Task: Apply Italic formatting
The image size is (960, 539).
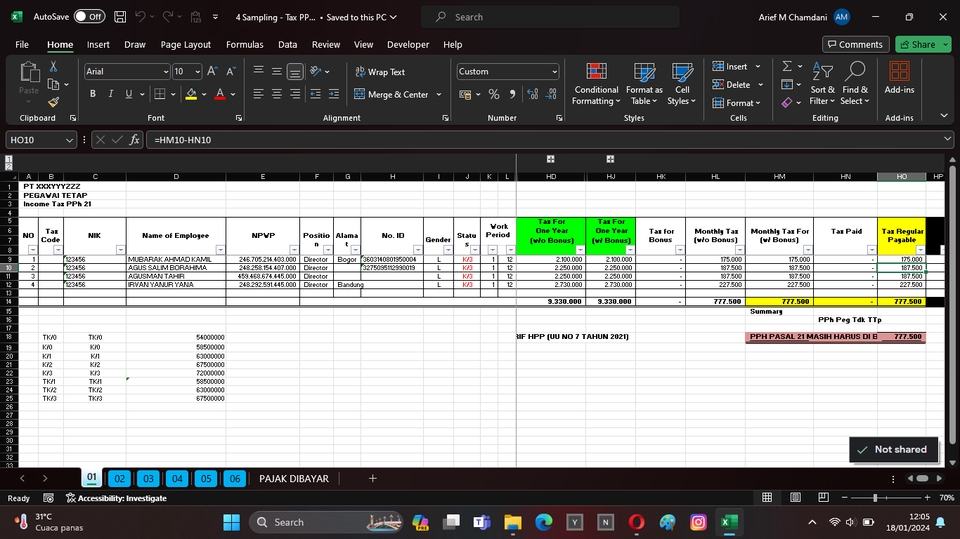Action: (x=110, y=94)
